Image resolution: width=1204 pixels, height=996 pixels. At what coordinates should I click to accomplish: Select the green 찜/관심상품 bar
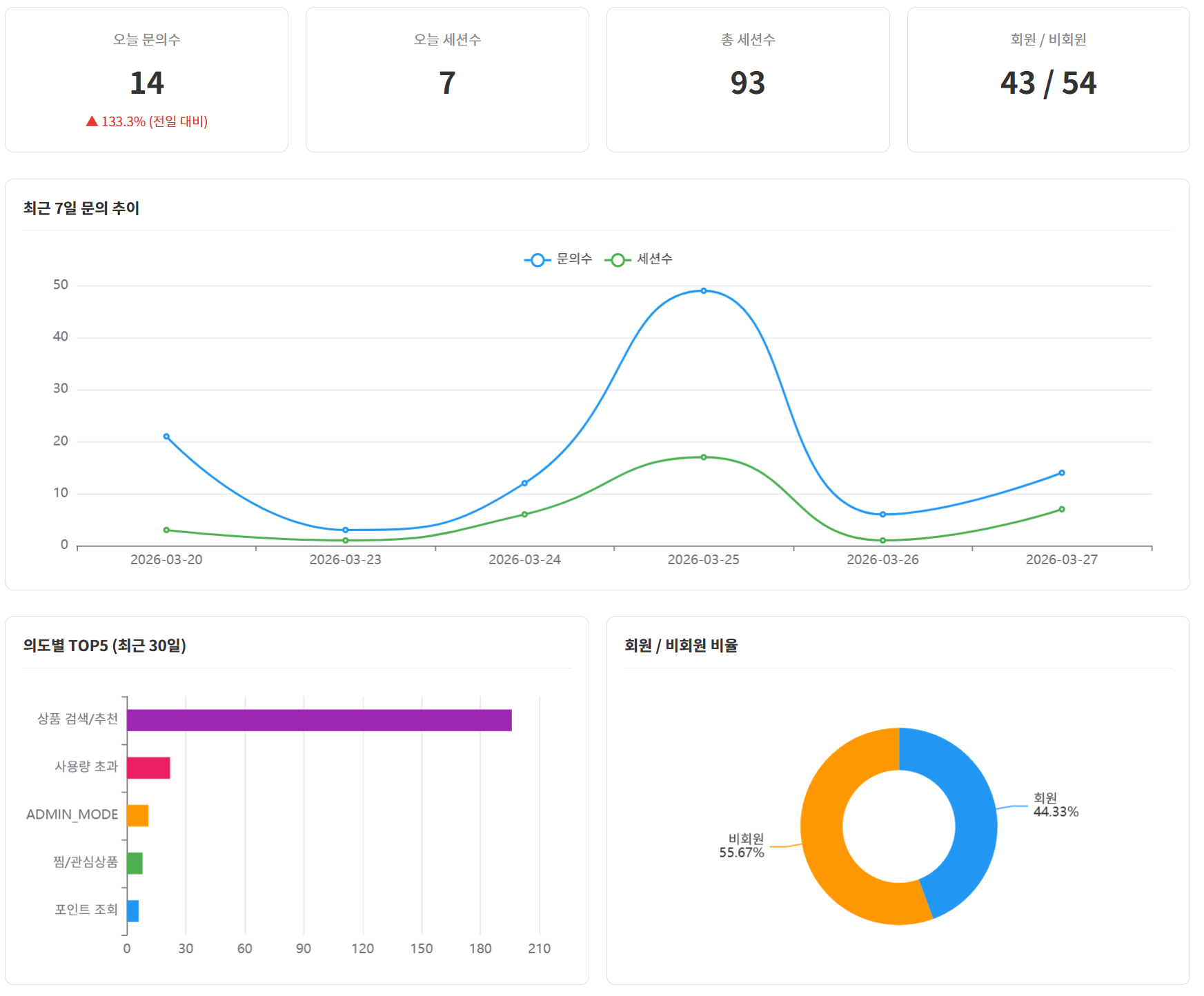[135, 864]
